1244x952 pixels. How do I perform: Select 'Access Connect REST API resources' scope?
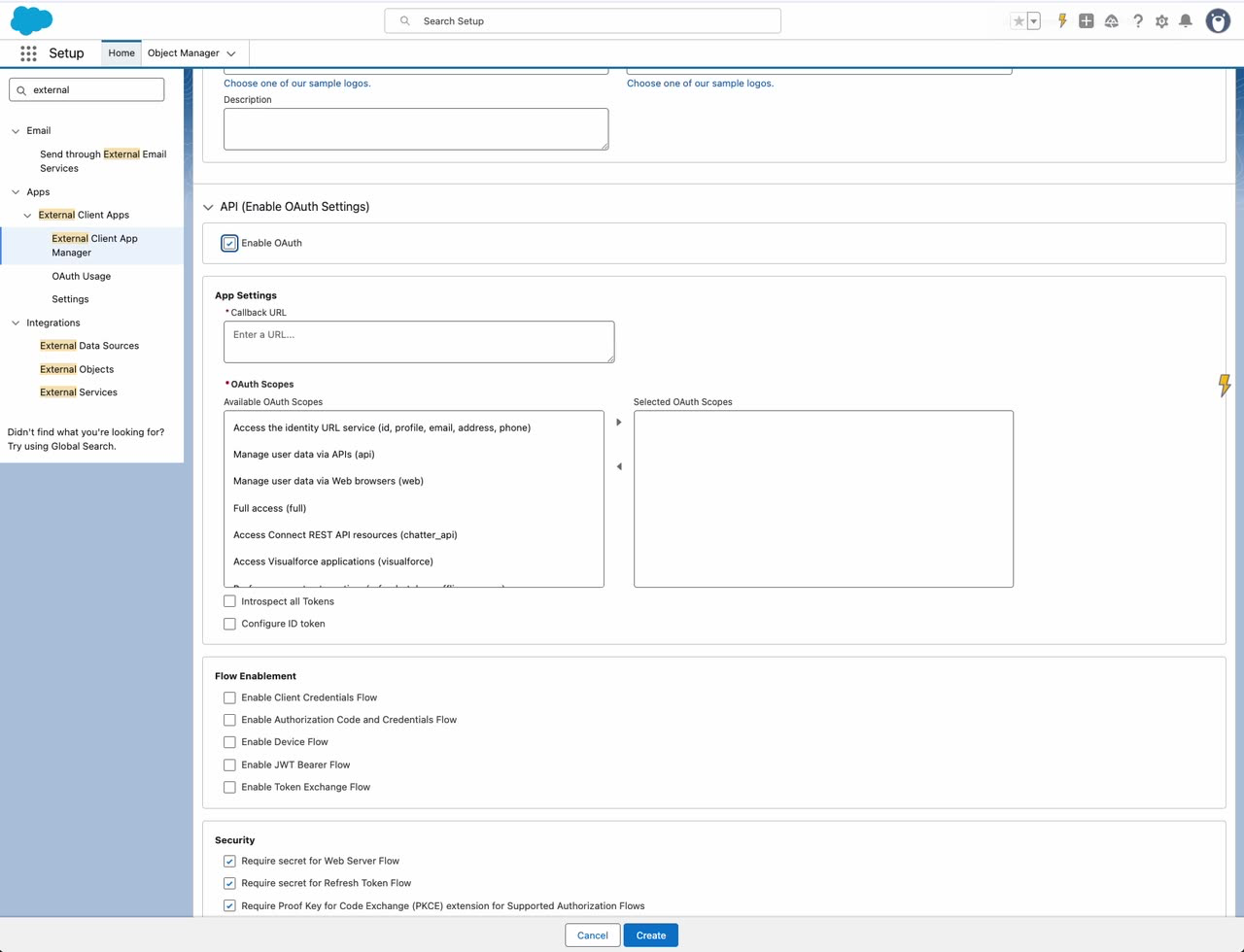(345, 535)
